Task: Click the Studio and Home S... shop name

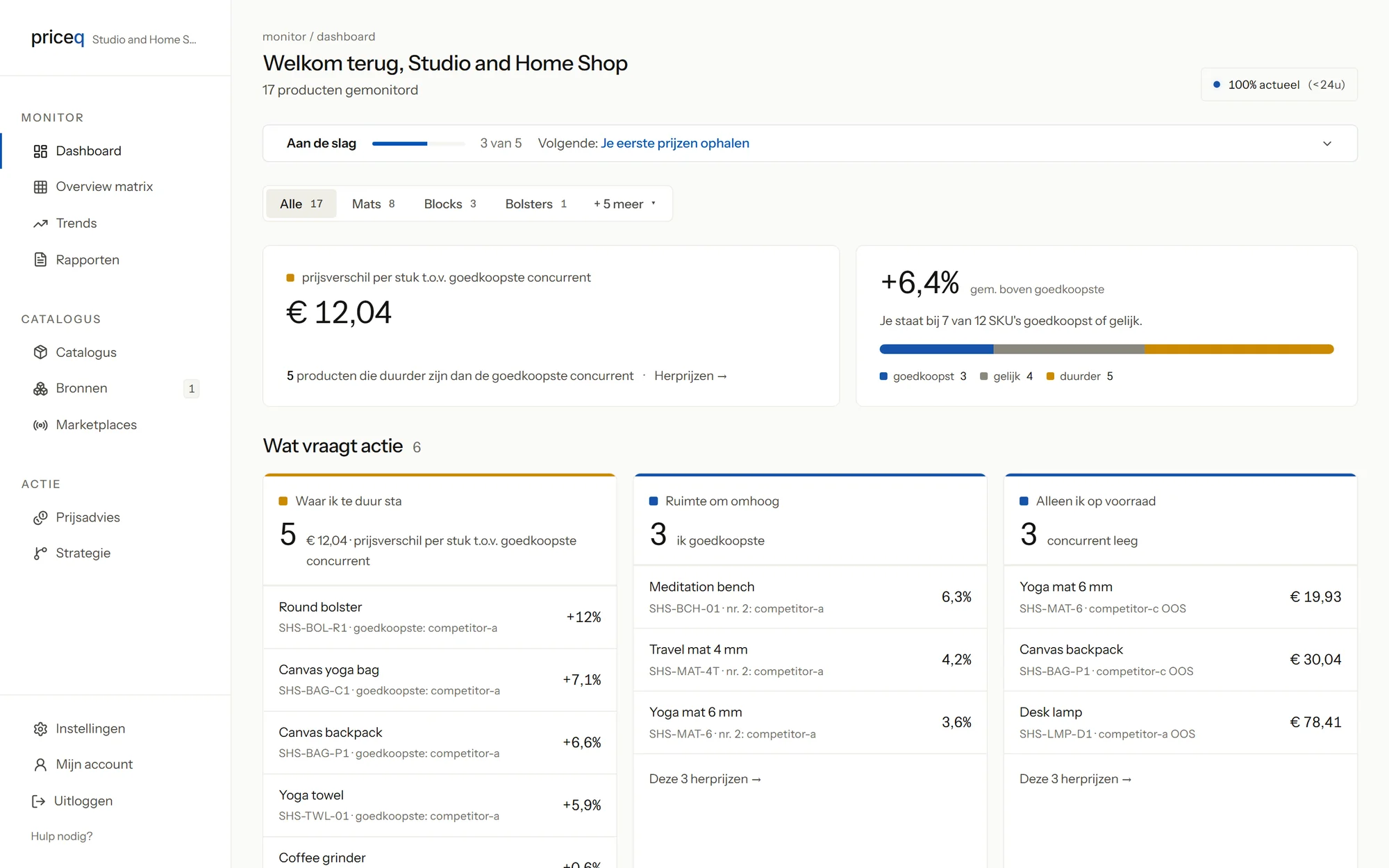Action: [x=144, y=40]
